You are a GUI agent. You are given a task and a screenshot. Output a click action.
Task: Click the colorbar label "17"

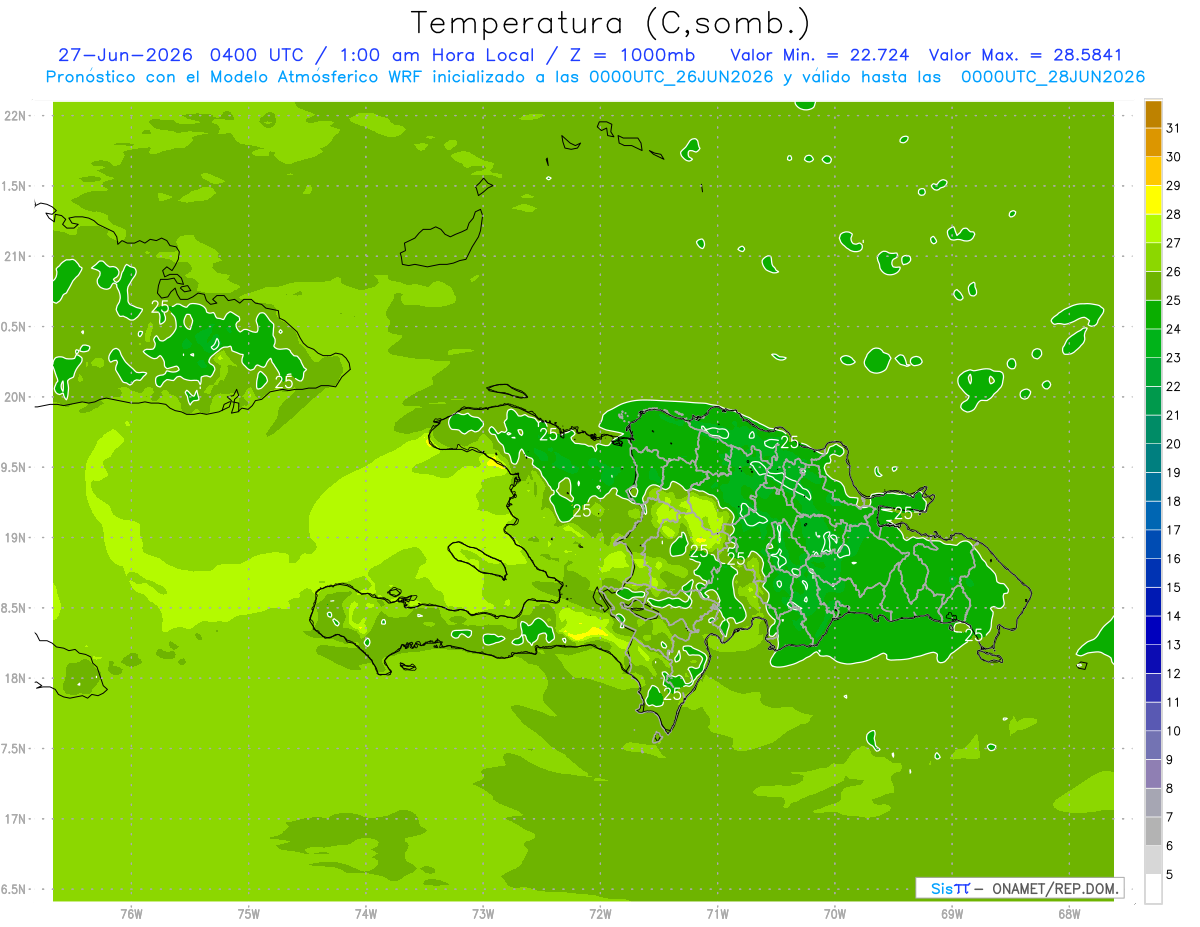click(1173, 530)
